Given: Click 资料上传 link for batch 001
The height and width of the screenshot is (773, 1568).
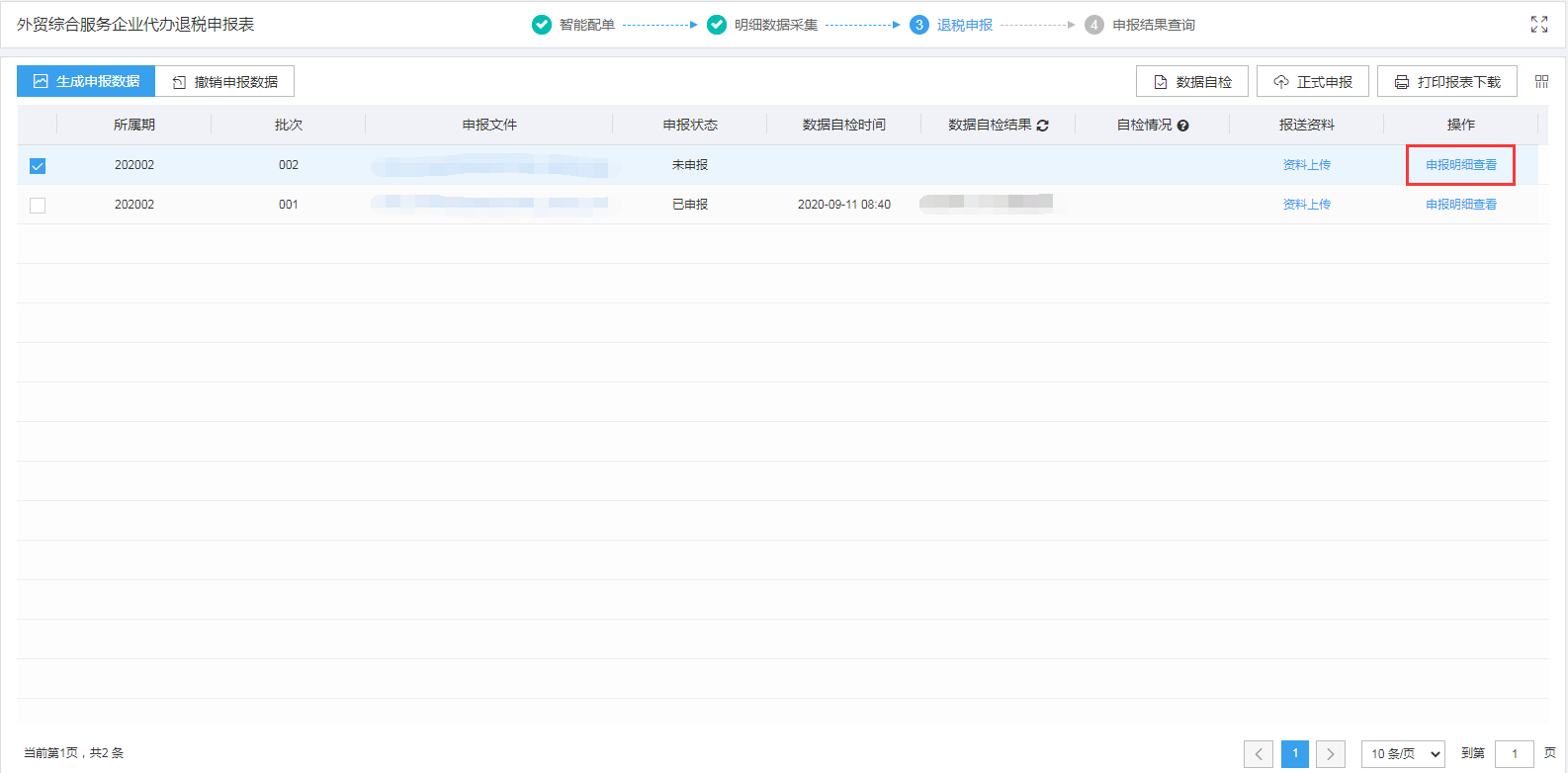Looking at the screenshot, I should coord(1306,205).
